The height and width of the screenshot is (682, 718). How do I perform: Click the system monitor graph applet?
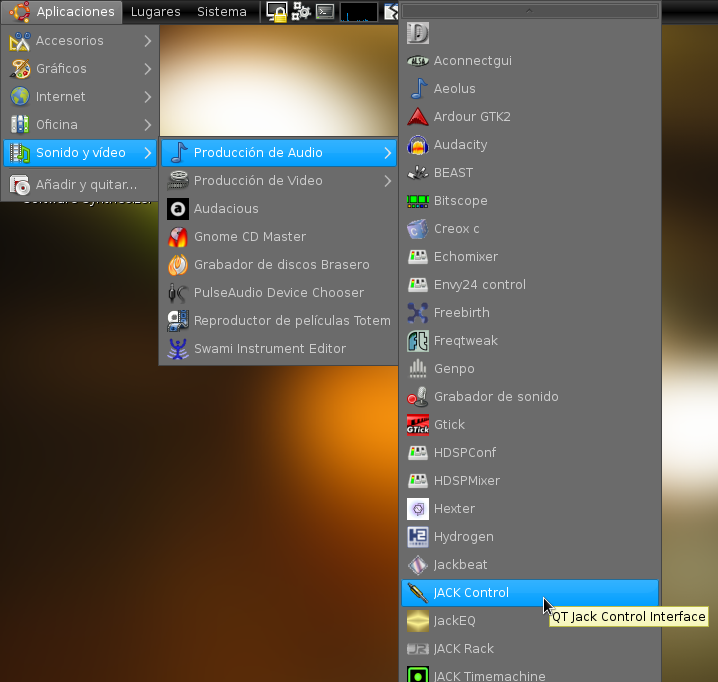tap(359, 12)
